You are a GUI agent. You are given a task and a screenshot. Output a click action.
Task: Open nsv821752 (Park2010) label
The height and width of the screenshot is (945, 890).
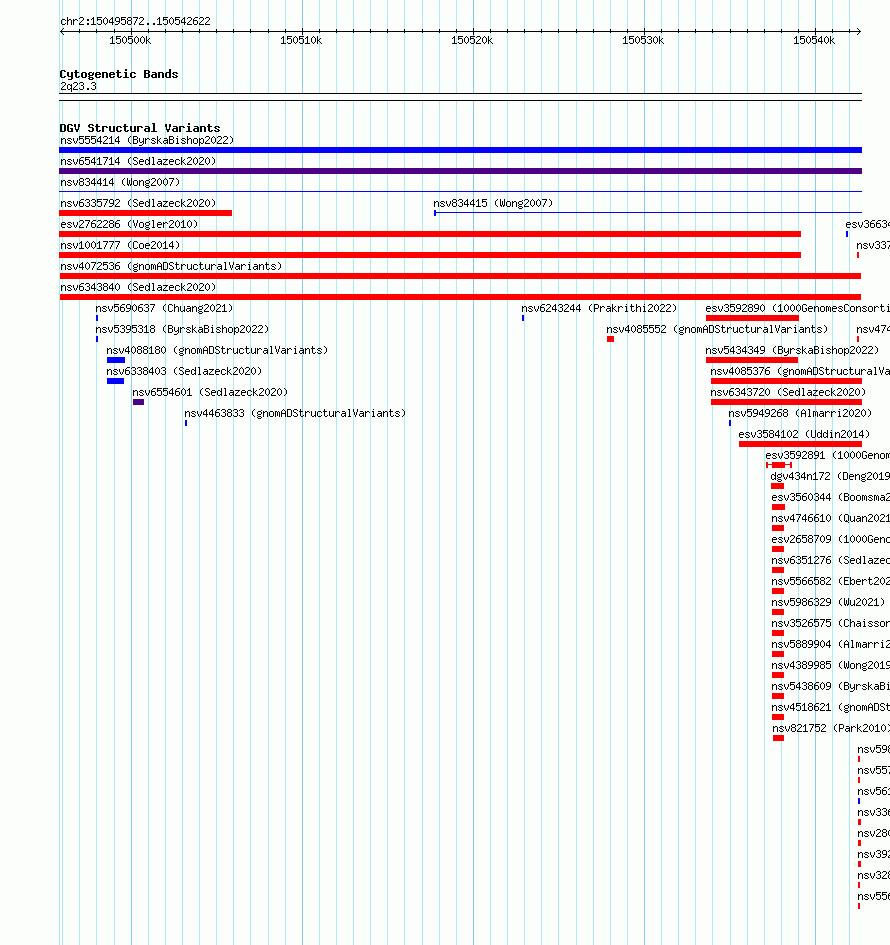pyautogui.click(x=831, y=728)
